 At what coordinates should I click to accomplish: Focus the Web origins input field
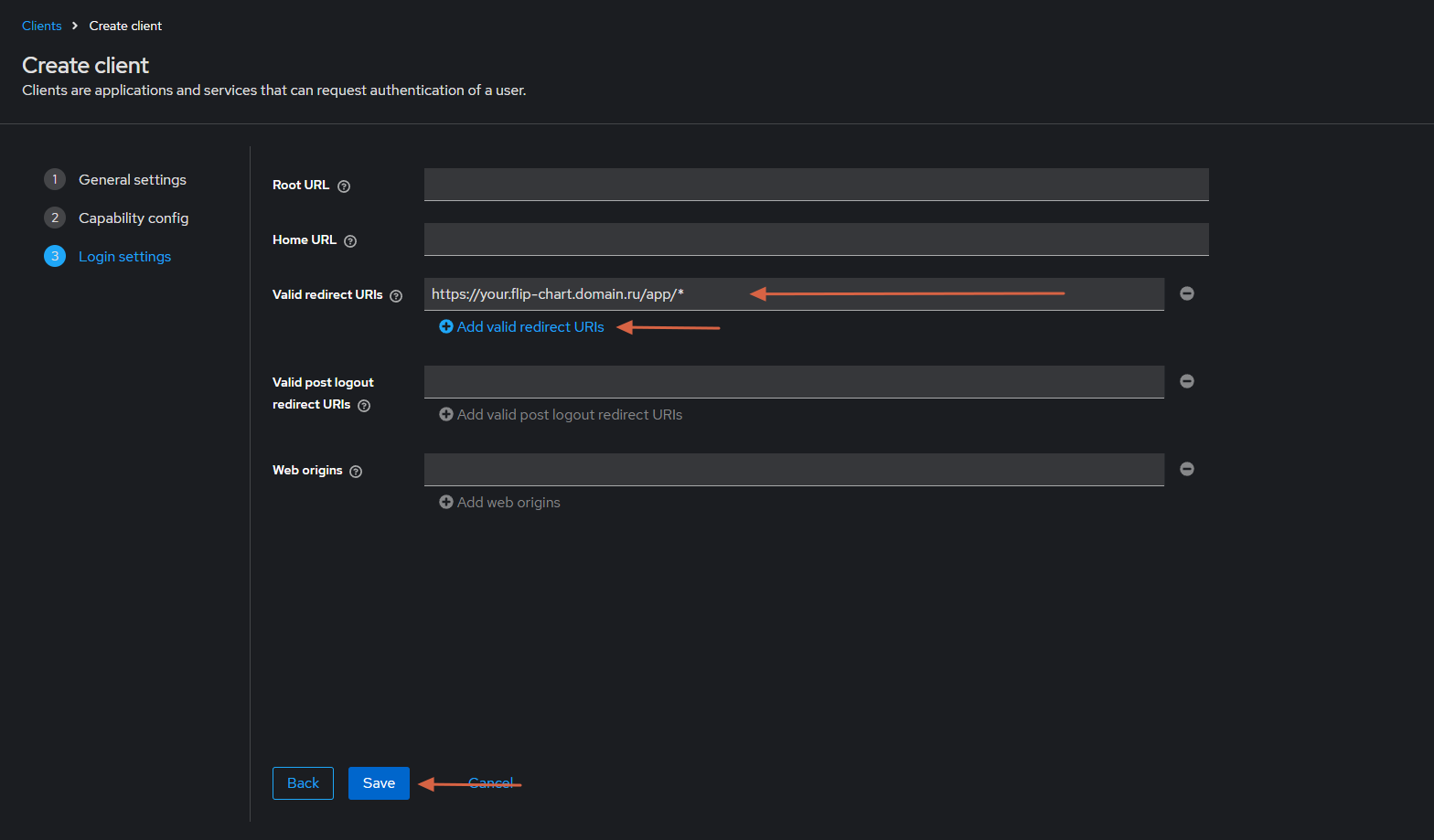[794, 470]
